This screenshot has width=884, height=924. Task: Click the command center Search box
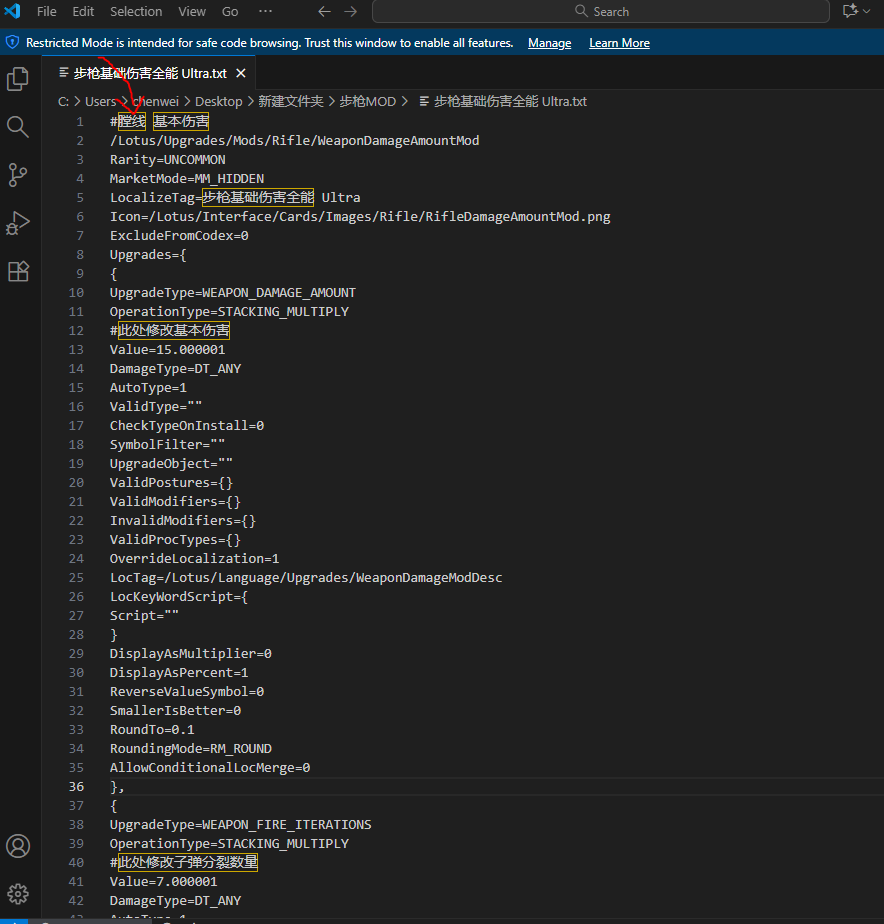pyautogui.click(x=601, y=12)
